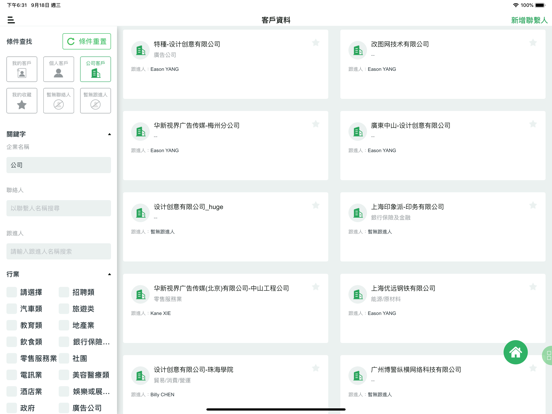The height and width of the screenshot is (414, 552).
Task: Check the 酒店業 industry checkbox
Action: point(12,391)
